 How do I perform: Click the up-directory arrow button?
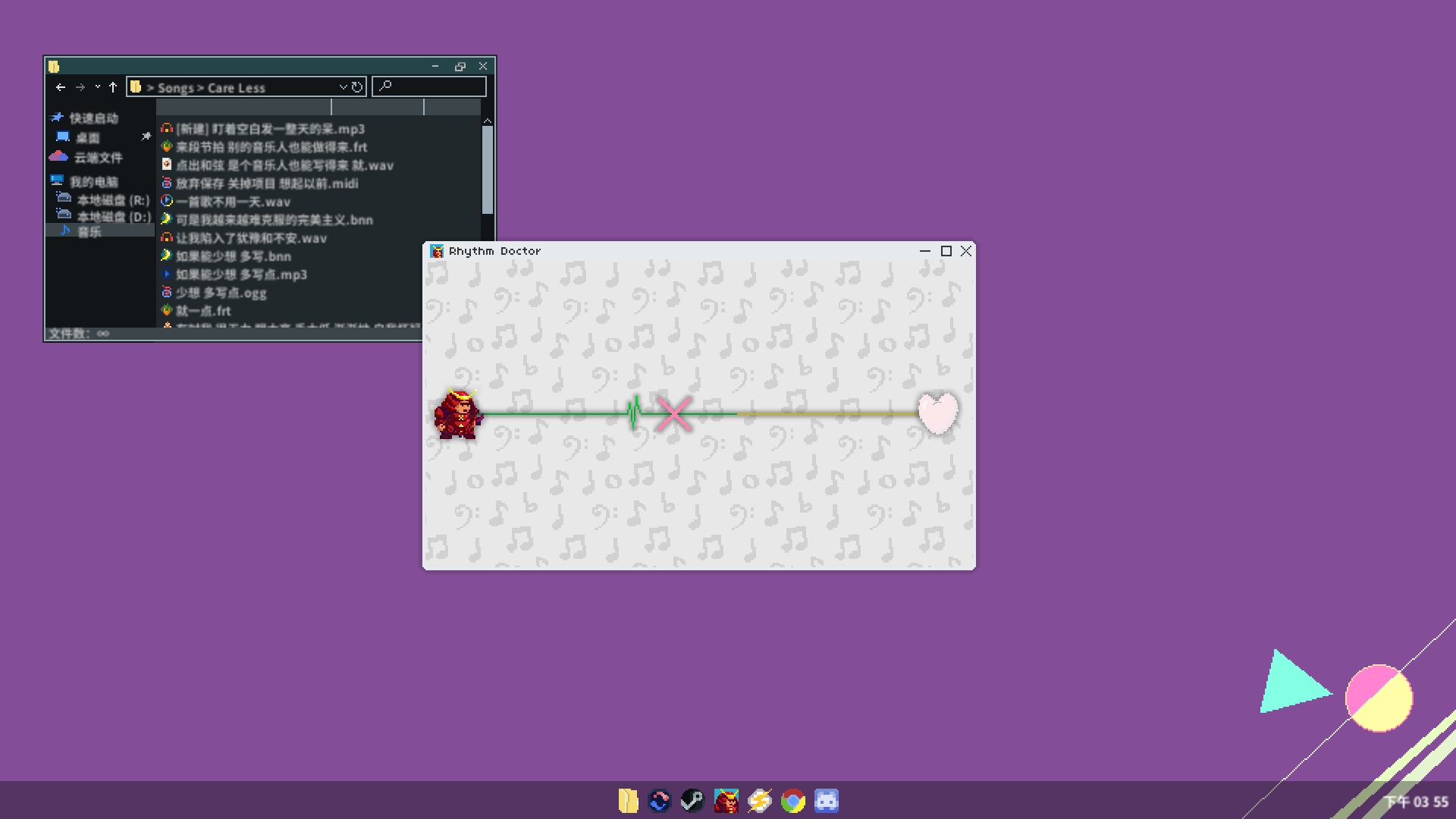coord(113,87)
